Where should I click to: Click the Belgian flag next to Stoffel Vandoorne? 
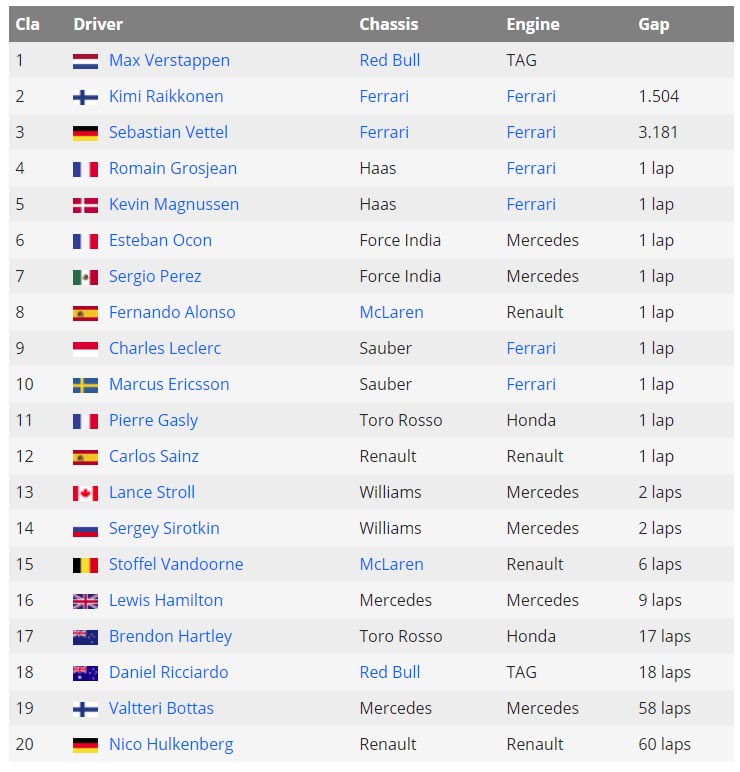pyautogui.click(x=85, y=565)
